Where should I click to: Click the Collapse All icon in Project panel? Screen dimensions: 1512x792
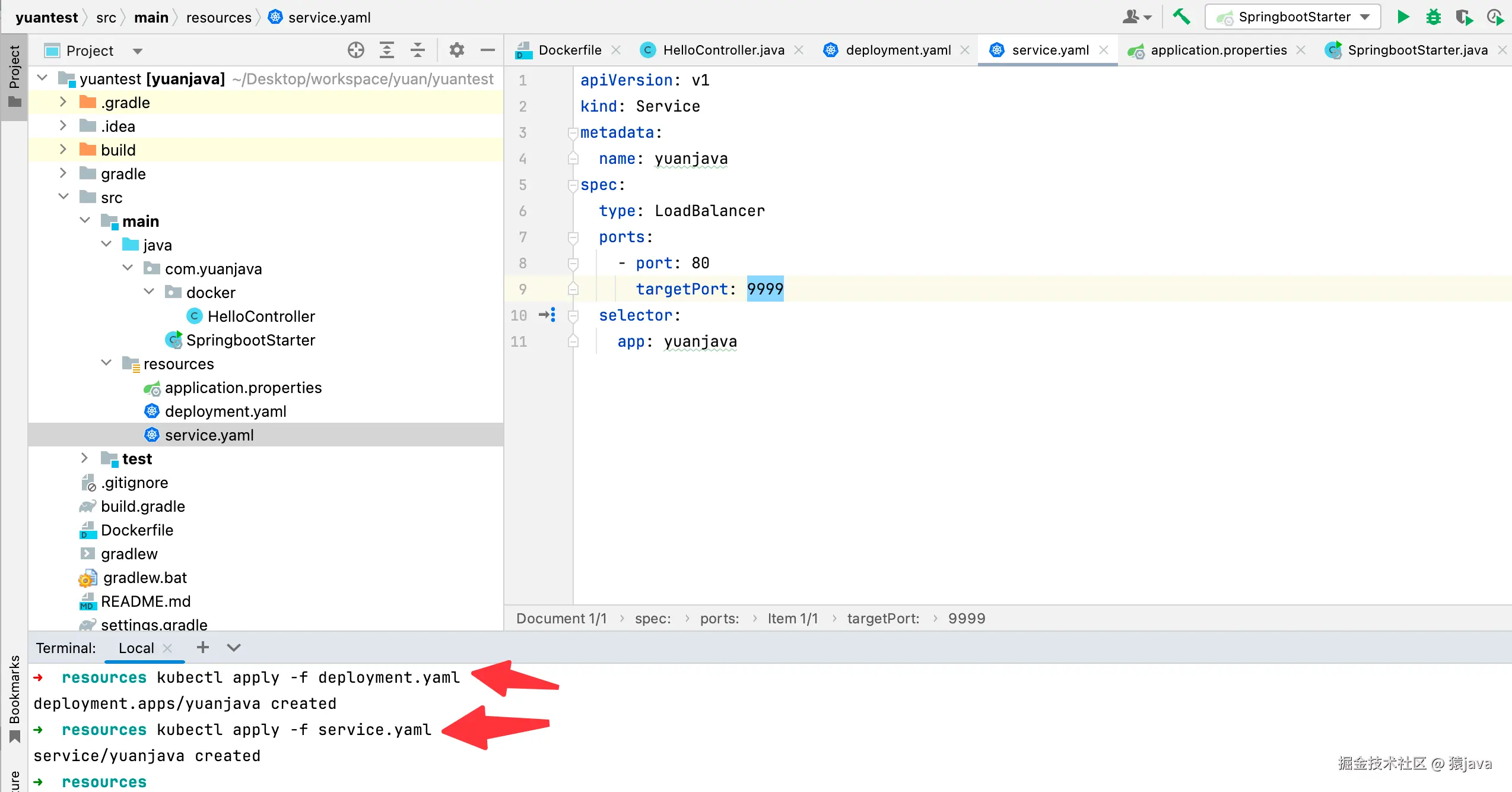418,50
